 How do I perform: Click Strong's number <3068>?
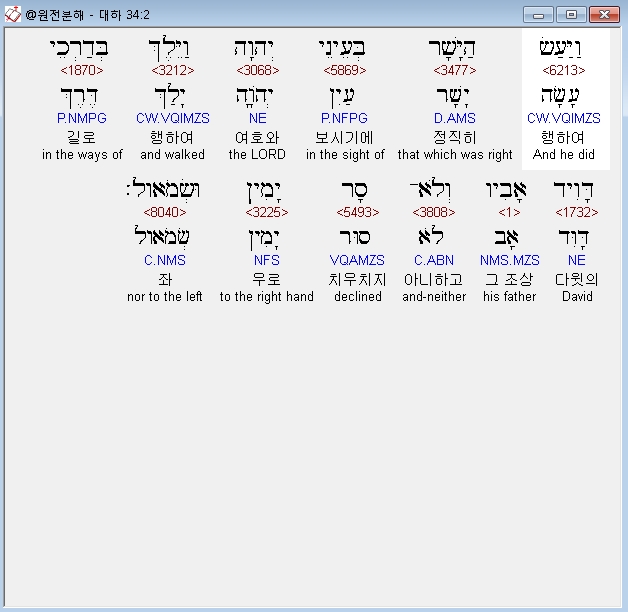pyautogui.click(x=258, y=70)
